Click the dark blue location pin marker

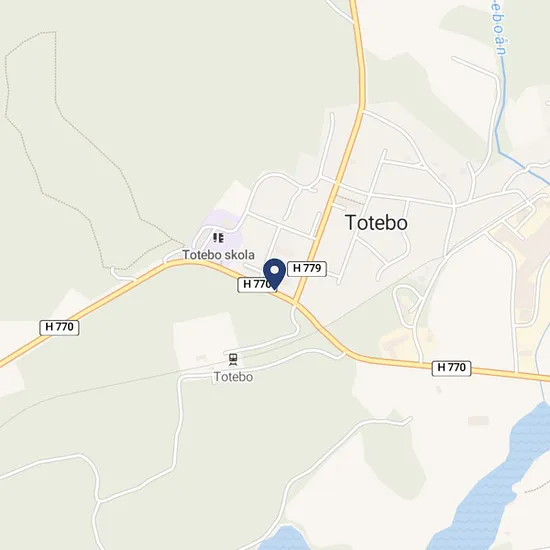tap(274, 274)
